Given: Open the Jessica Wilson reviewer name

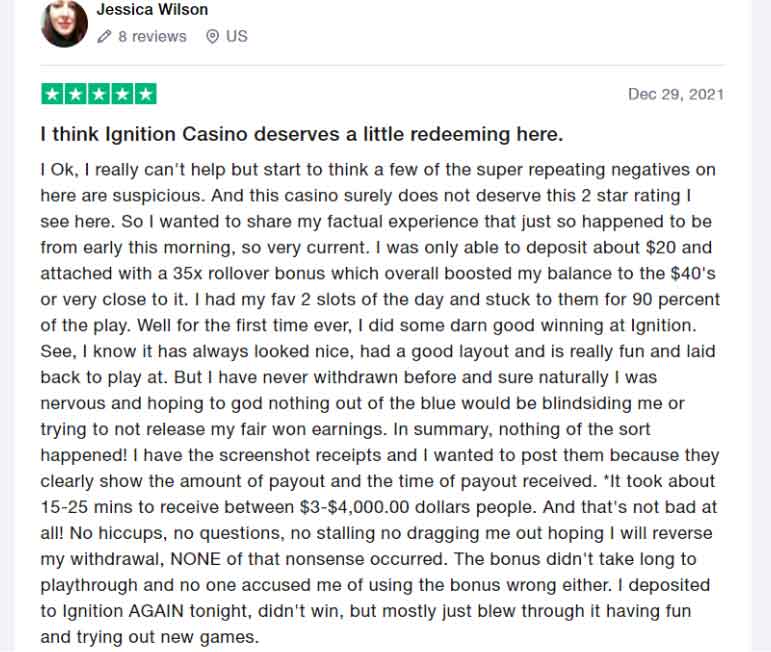Looking at the screenshot, I should pos(152,9).
